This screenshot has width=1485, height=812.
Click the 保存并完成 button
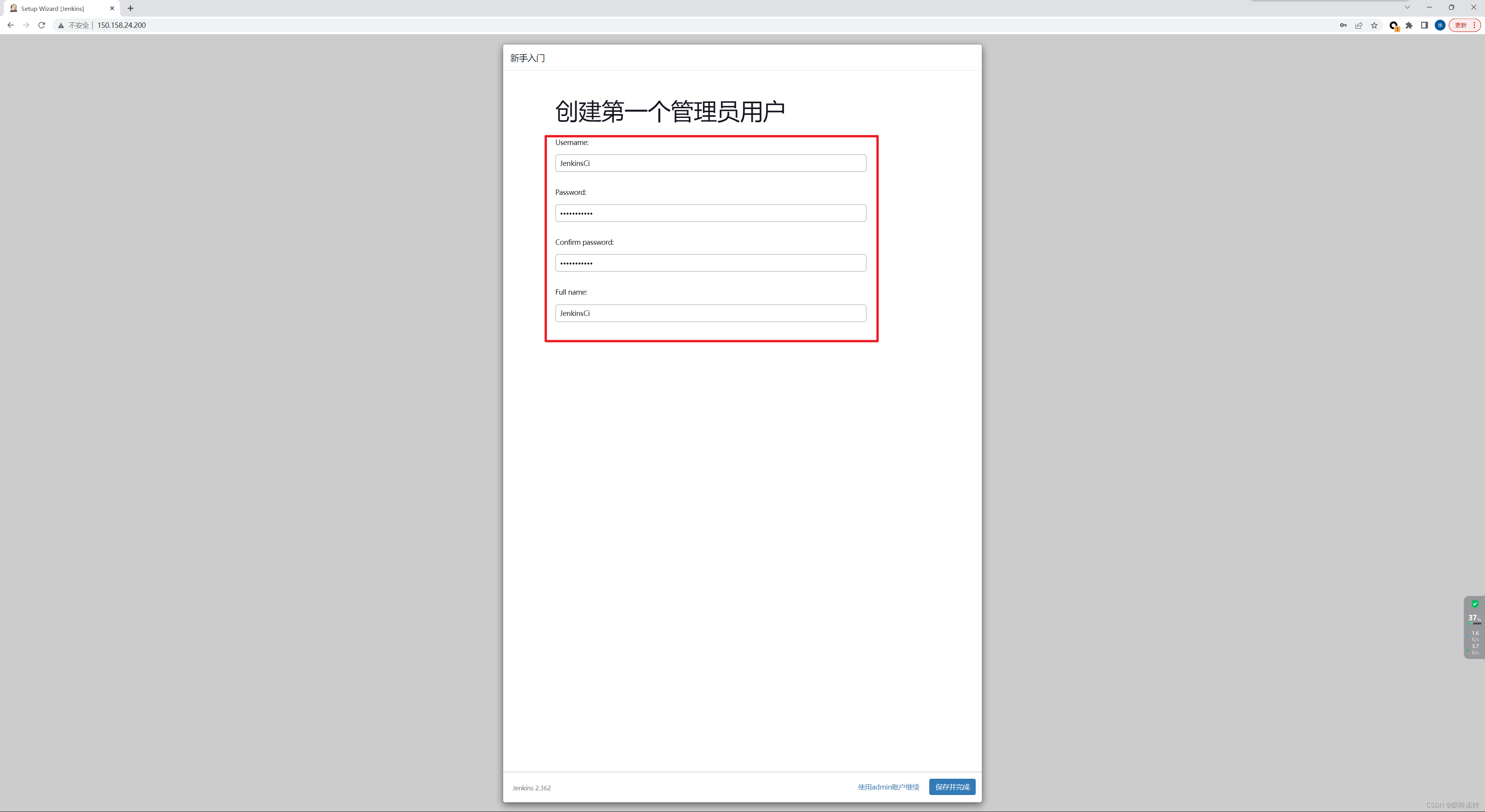[x=952, y=787]
